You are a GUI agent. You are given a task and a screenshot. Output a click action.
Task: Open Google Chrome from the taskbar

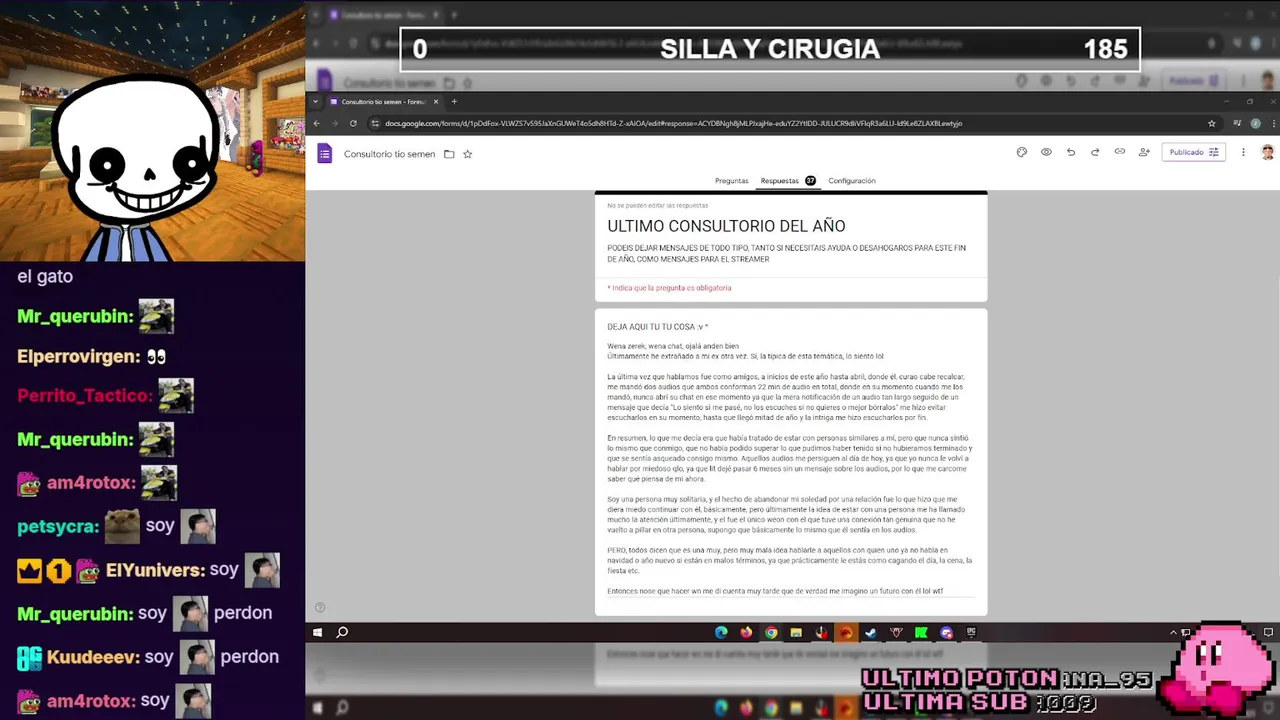771,632
